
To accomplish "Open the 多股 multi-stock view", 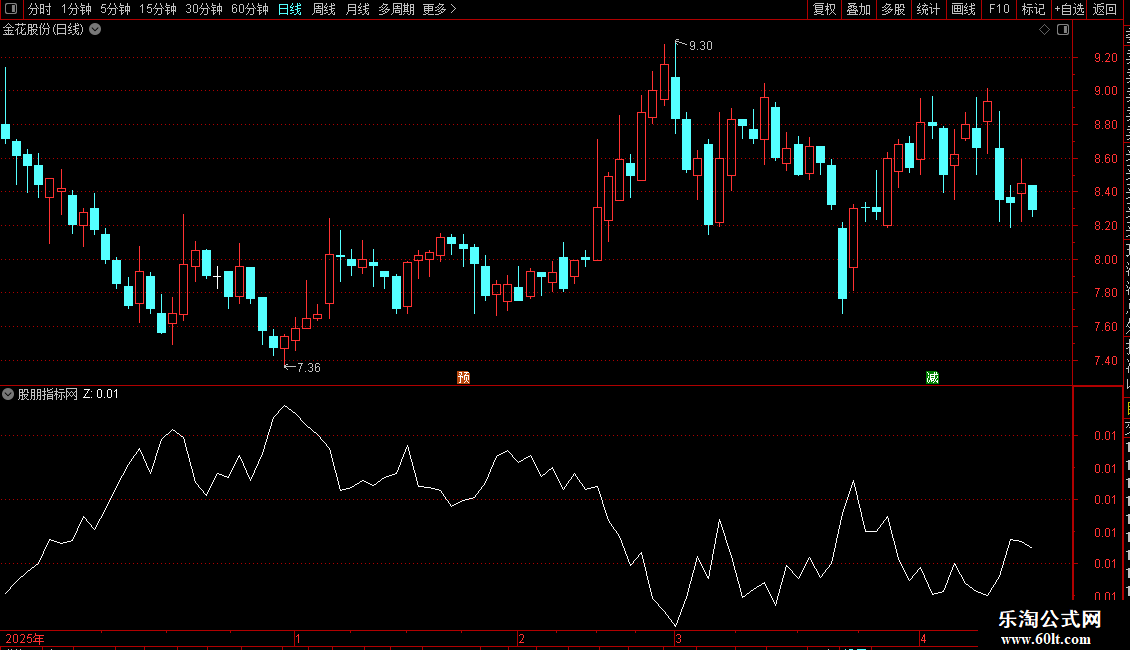I will [x=894, y=9].
